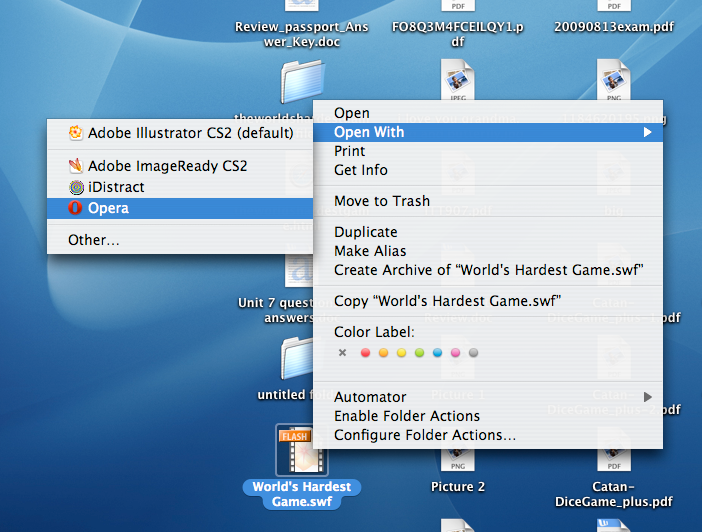
Task: Remove color label with the x
Action: point(342,353)
